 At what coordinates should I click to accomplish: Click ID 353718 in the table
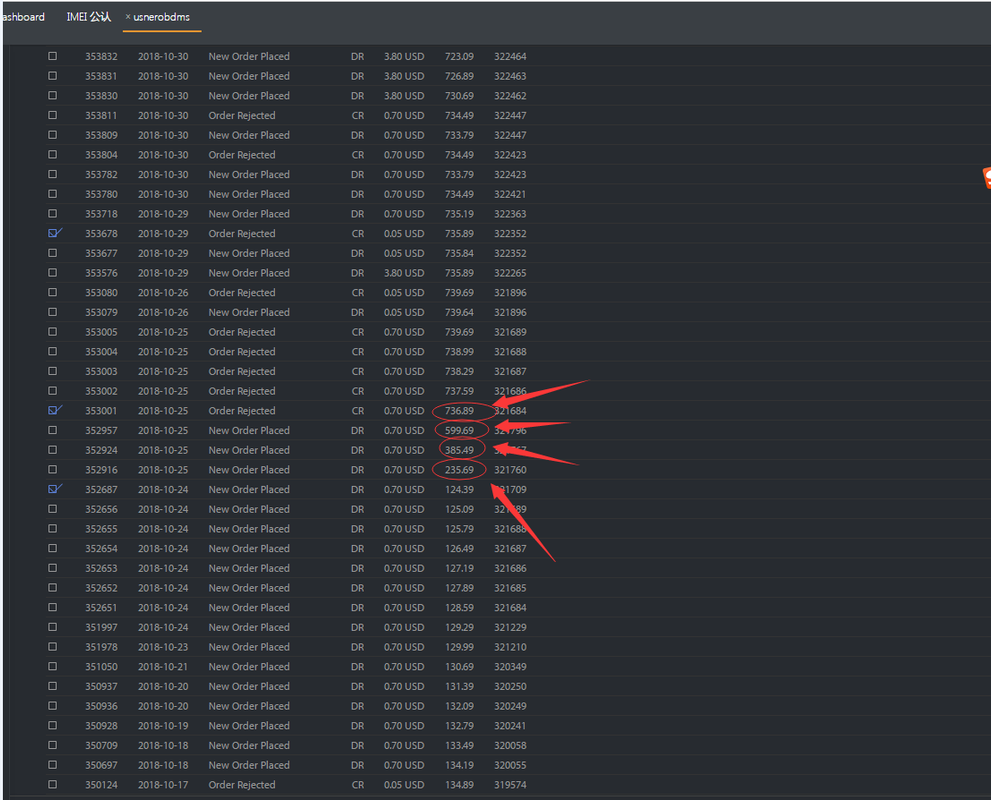click(101, 214)
